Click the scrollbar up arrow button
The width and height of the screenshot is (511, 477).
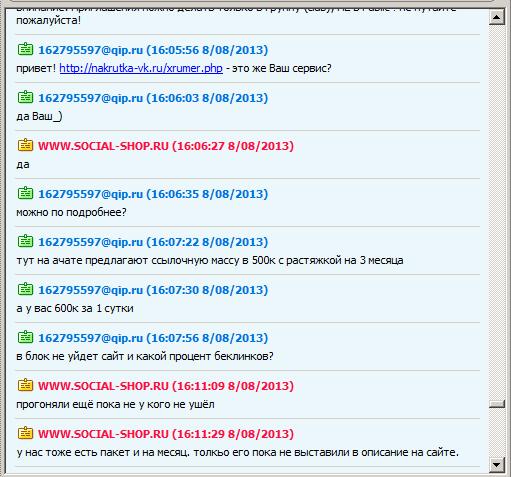[497, 17]
